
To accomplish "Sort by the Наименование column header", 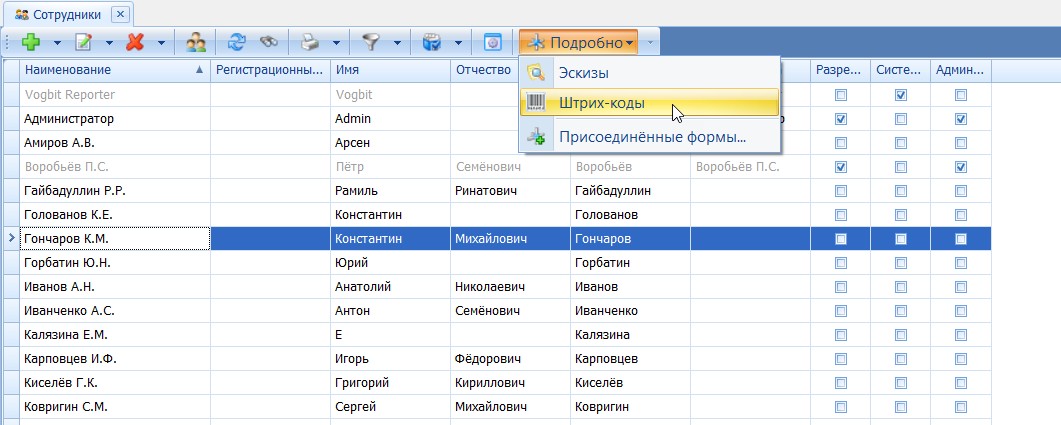I will point(114,70).
